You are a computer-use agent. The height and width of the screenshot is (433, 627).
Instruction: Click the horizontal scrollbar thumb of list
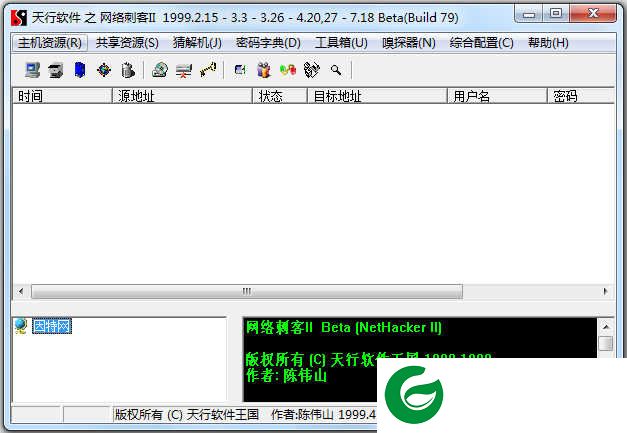pyautogui.click(x=247, y=291)
